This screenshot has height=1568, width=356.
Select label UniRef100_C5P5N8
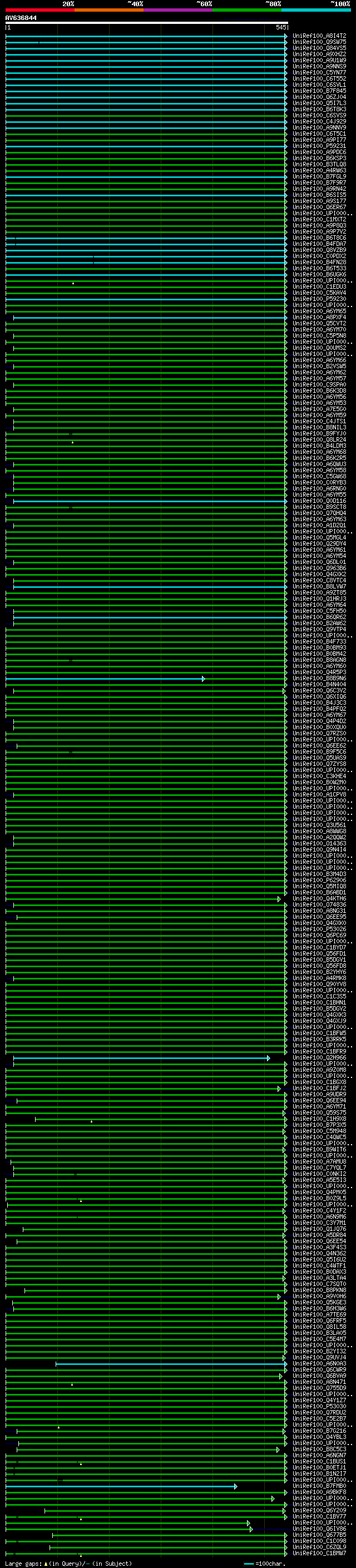tap(319, 335)
